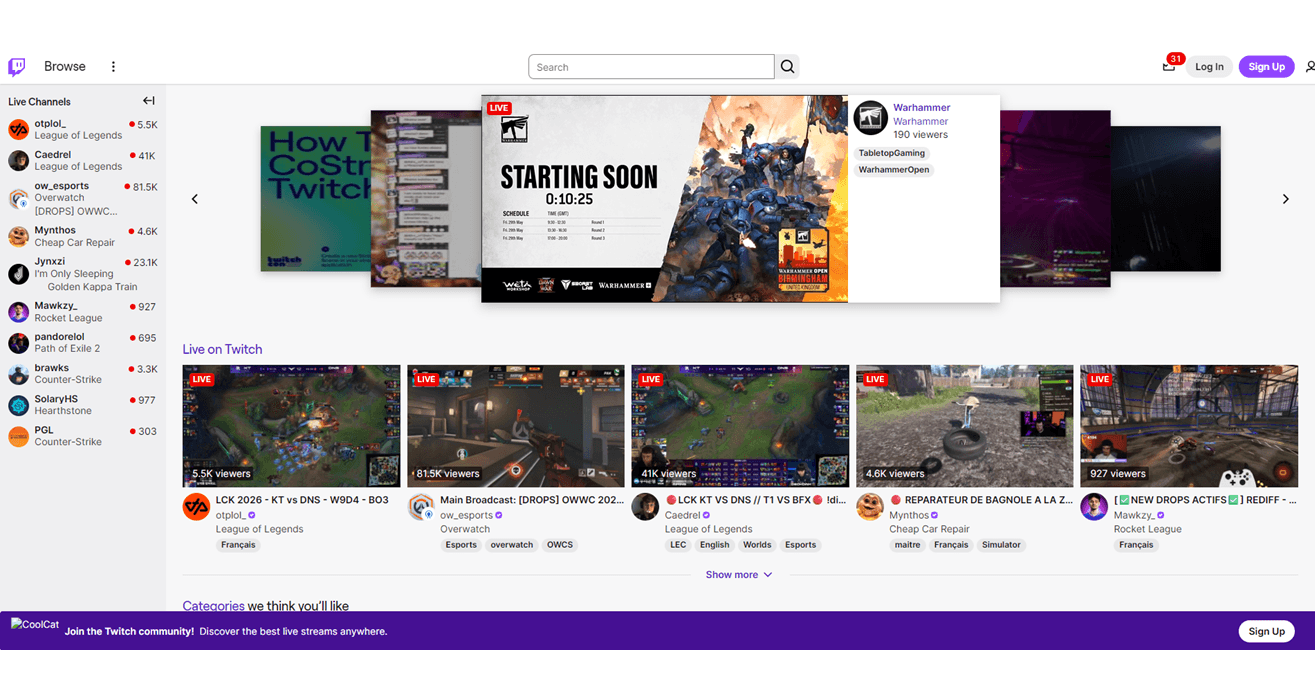
Task: Click the user profile icon
Action: (1310, 67)
